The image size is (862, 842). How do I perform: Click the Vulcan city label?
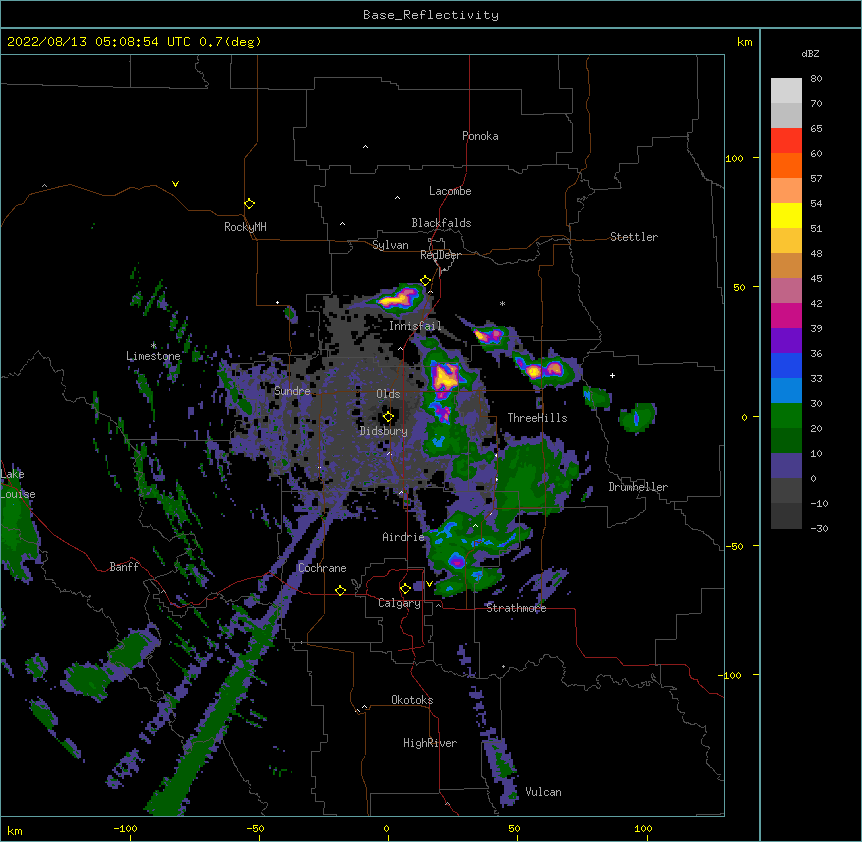[543, 792]
